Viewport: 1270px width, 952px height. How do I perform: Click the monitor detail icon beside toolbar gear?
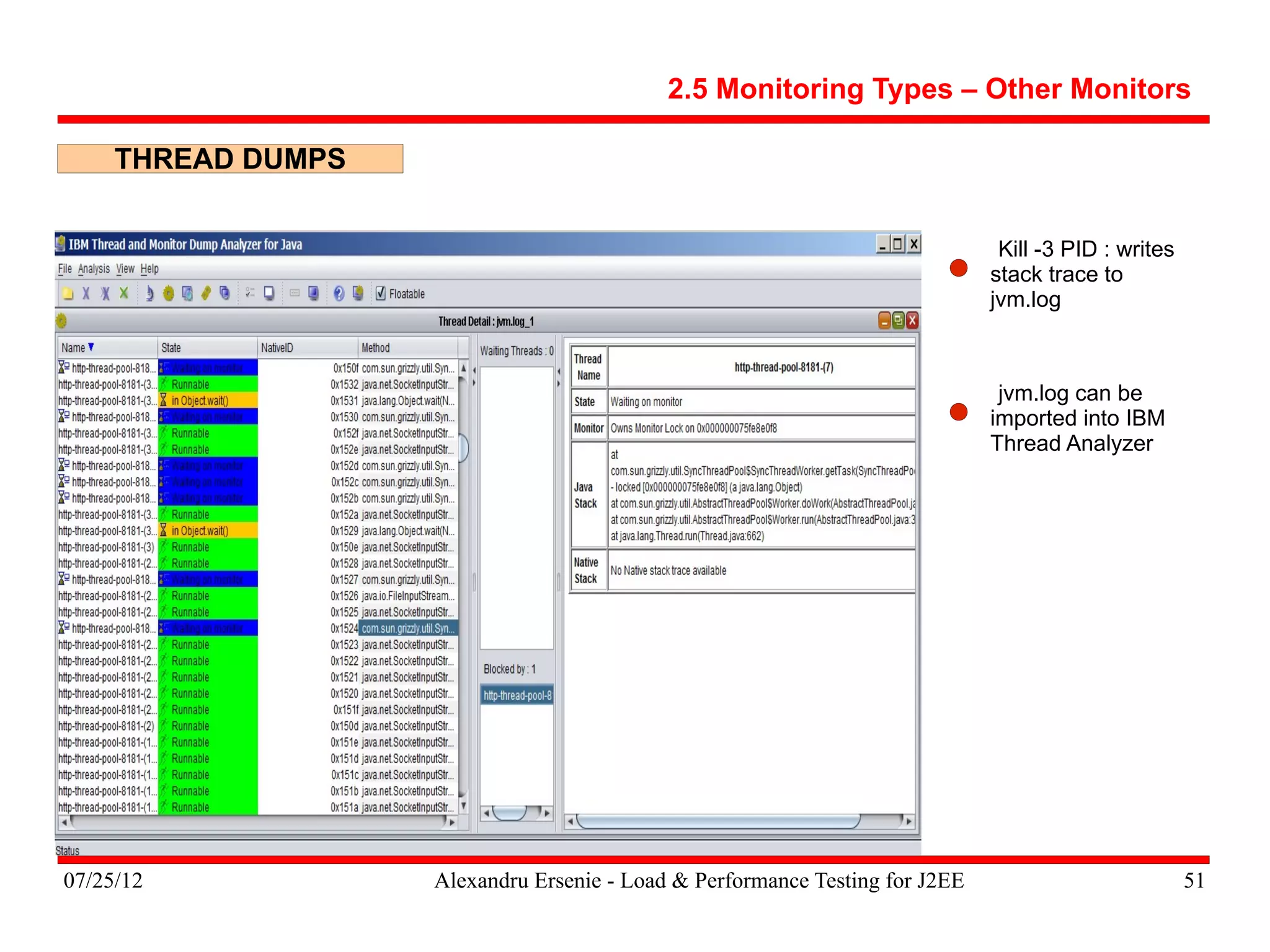point(187,293)
